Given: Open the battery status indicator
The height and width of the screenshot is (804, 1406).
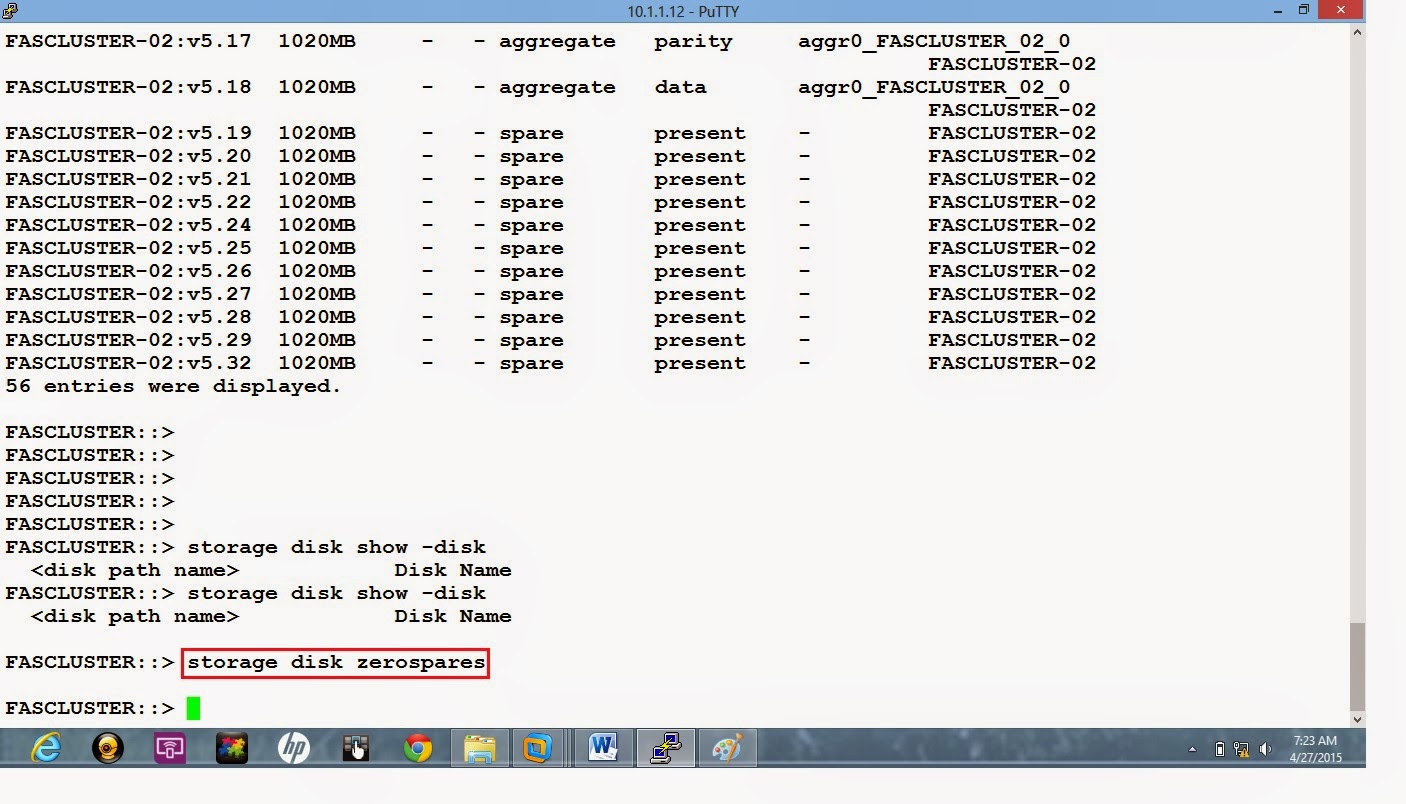Looking at the screenshot, I should tap(1220, 749).
